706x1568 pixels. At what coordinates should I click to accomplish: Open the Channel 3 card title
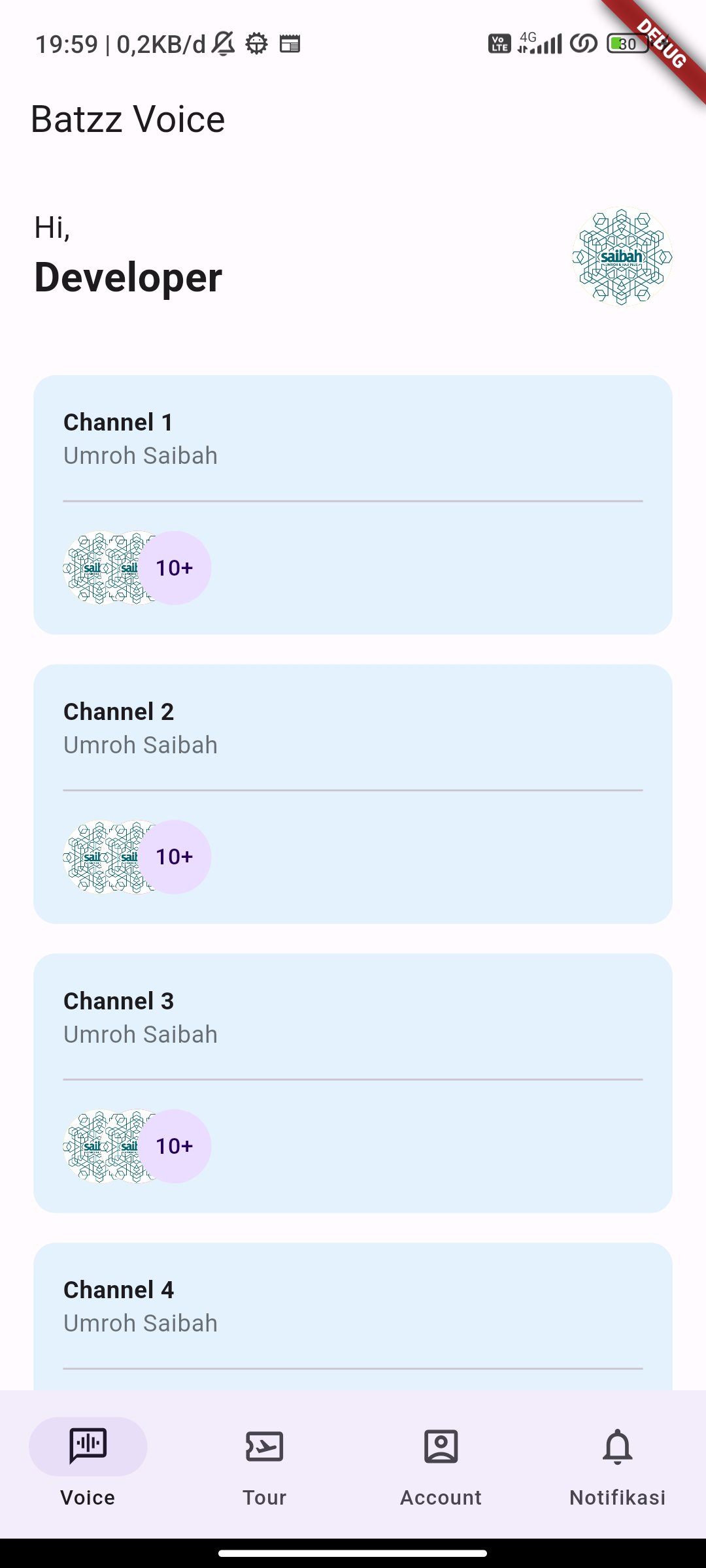tap(118, 1002)
